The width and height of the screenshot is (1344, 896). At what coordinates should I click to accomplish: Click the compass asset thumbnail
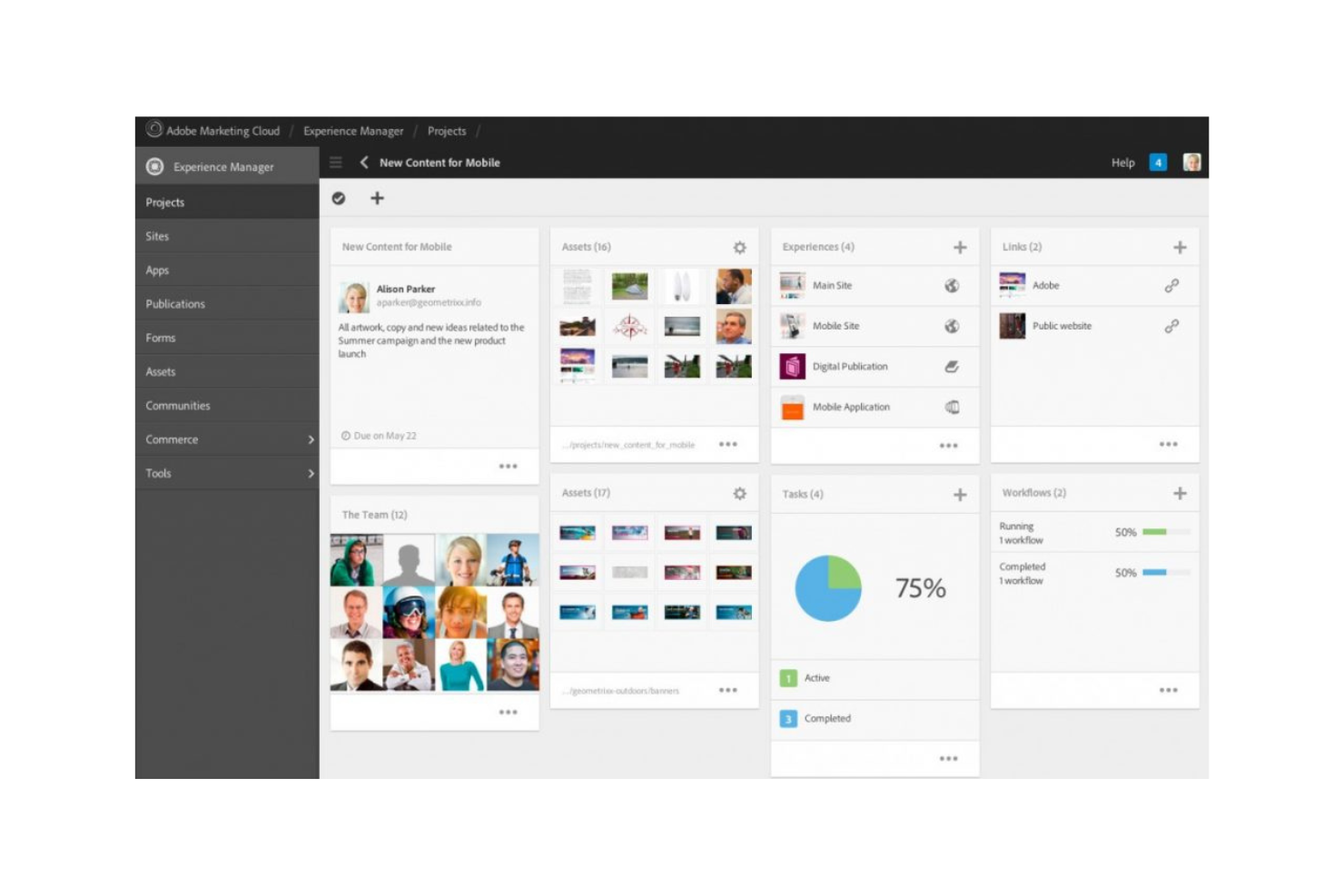point(629,326)
